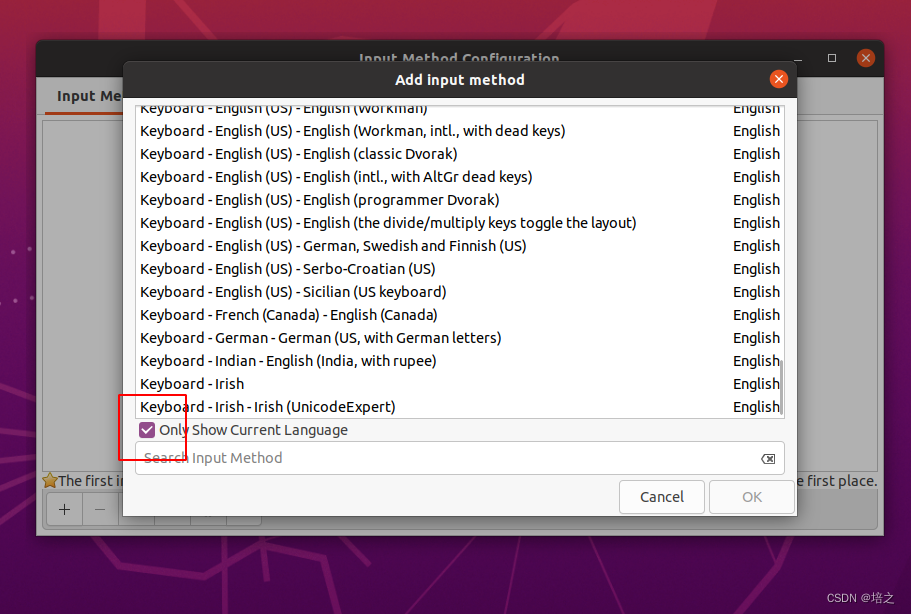Close the Input Method Configuration window
This screenshot has height=614, width=911.
click(x=866, y=58)
